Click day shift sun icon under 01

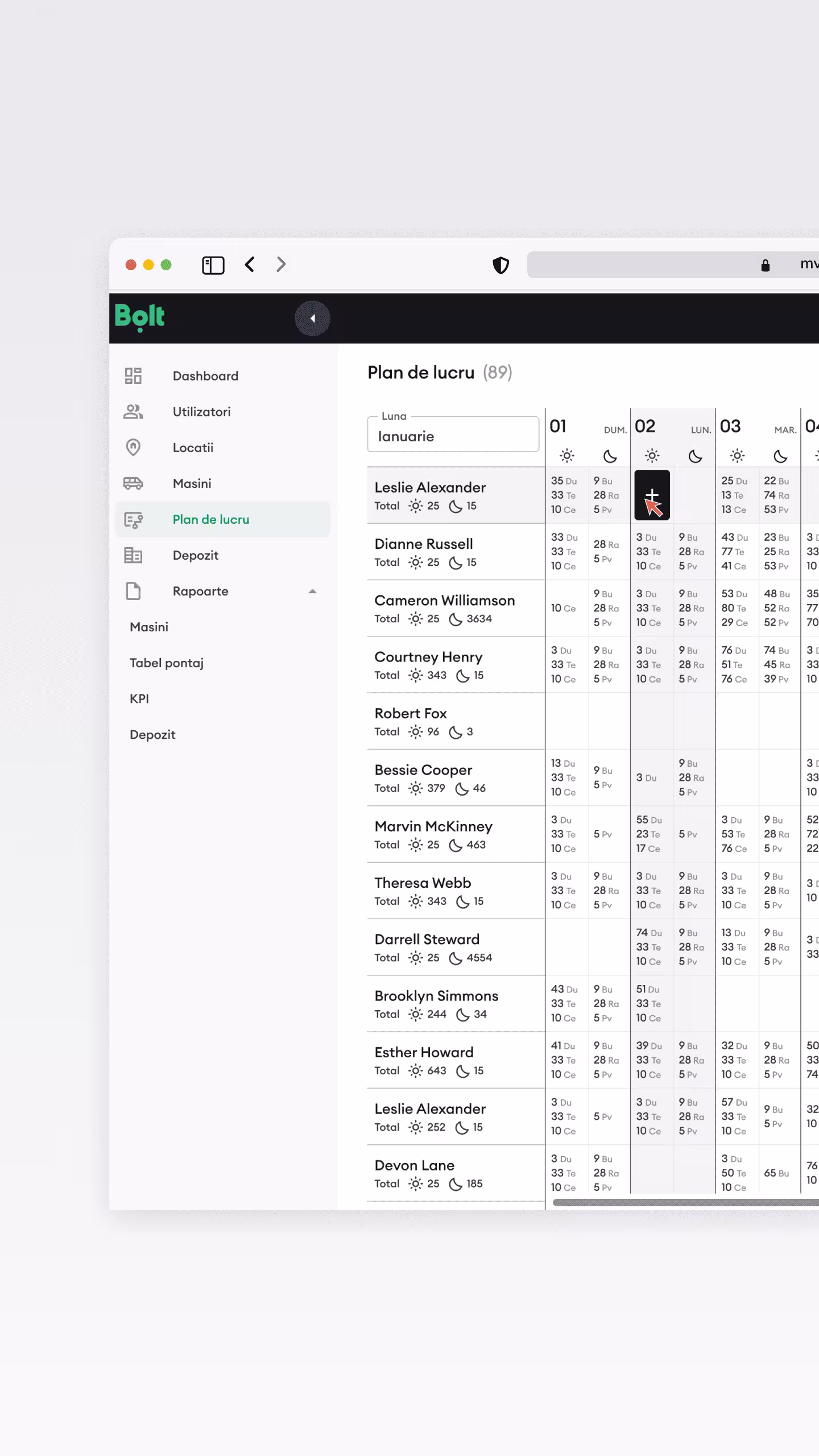tap(566, 456)
